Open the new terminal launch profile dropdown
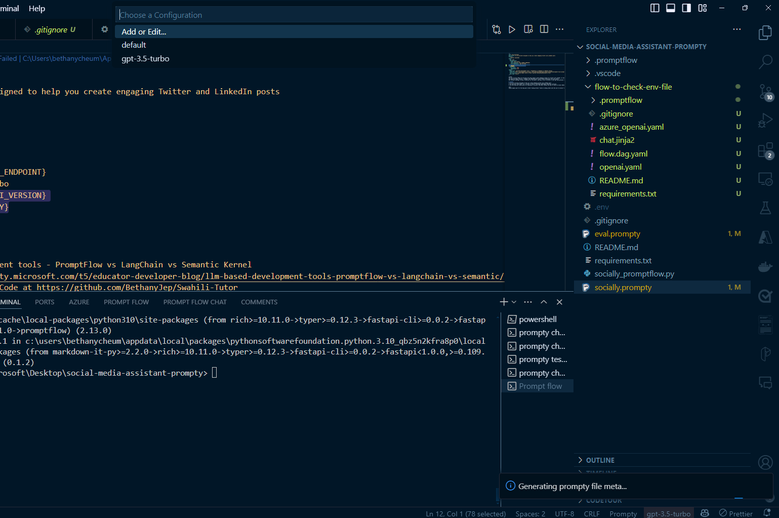The width and height of the screenshot is (779, 518). [x=514, y=302]
